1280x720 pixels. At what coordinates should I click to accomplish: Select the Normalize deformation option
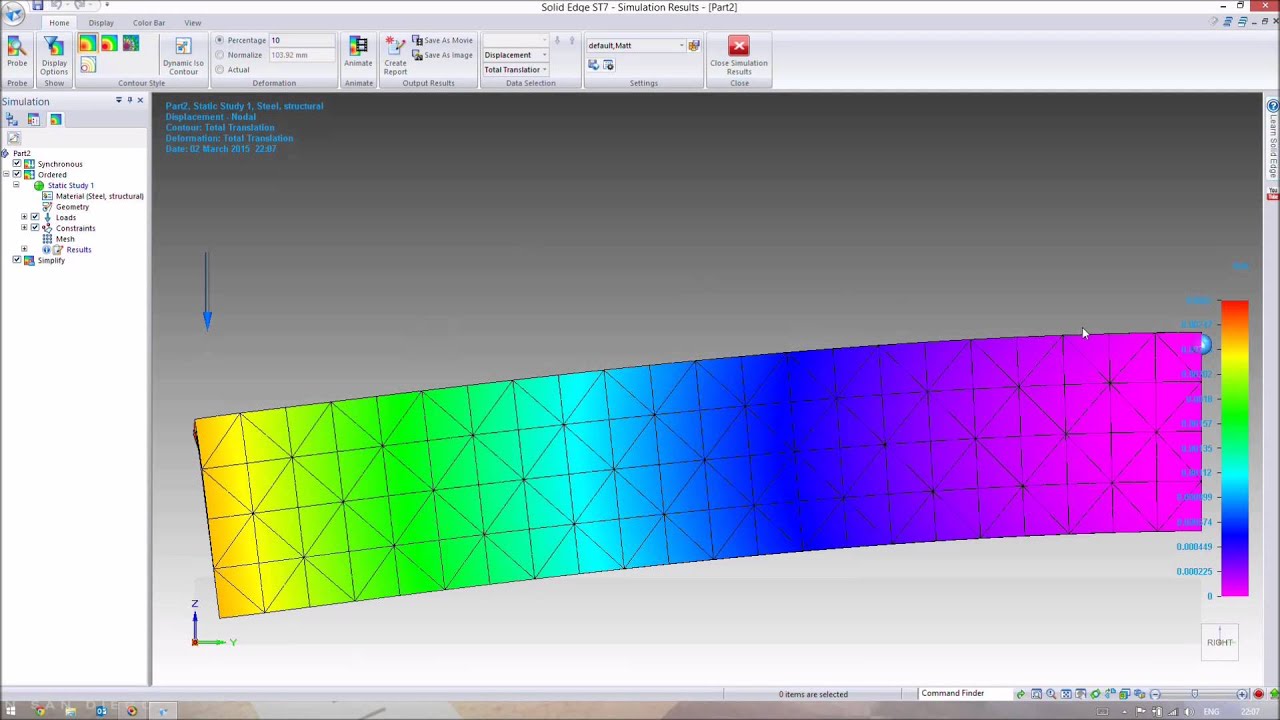(x=238, y=55)
